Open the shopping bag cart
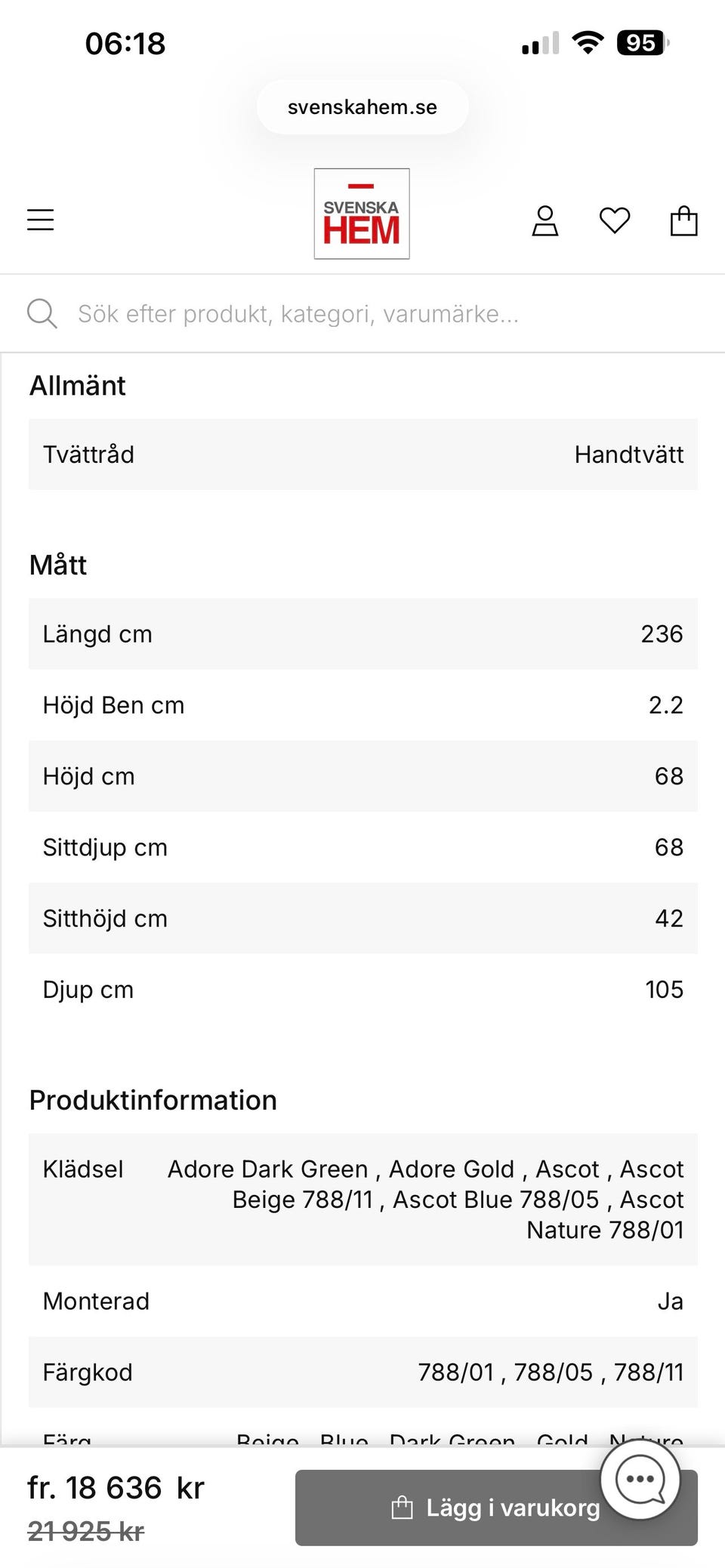Screen dimensions: 725x1568 pyautogui.click(x=684, y=220)
